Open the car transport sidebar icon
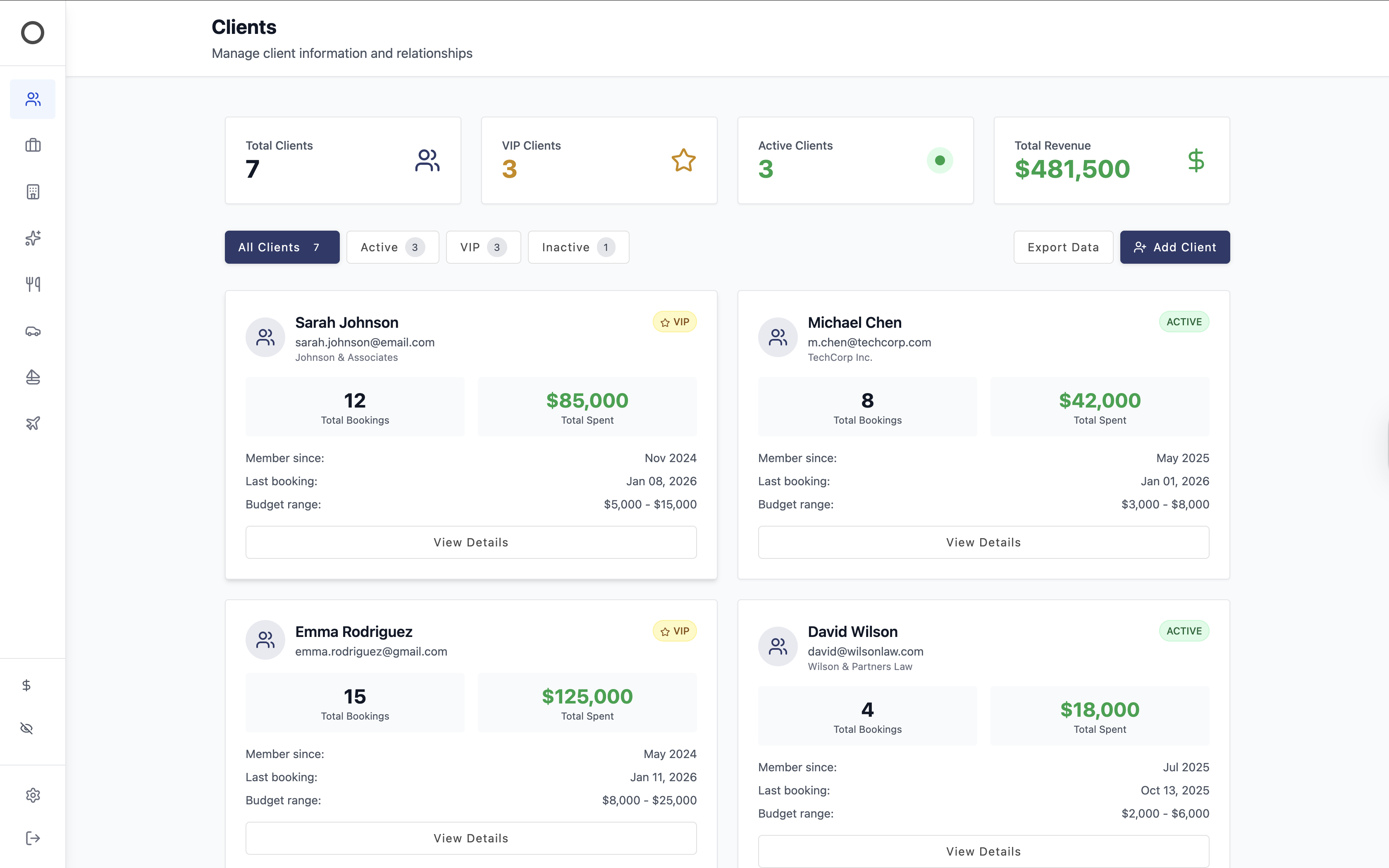Screen dimensions: 1389x868 [33, 331]
